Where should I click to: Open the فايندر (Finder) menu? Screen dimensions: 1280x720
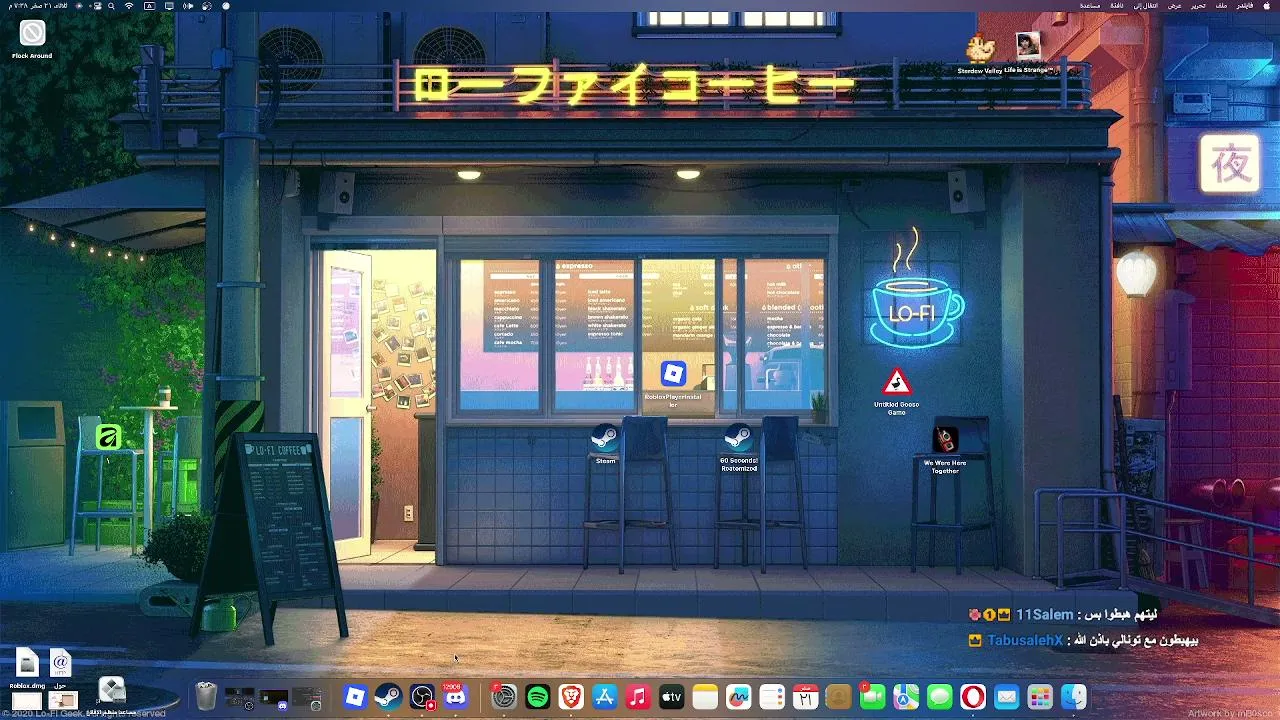(1245, 6)
